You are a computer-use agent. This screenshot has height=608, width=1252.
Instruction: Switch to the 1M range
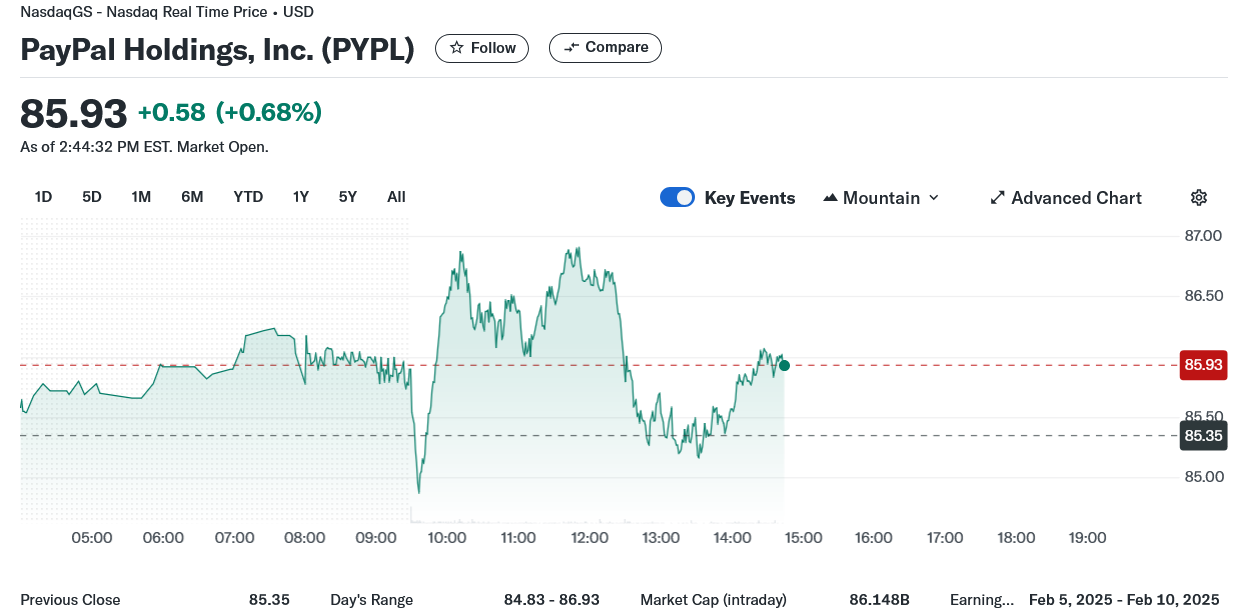pyautogui.click(x=141, y=197)
